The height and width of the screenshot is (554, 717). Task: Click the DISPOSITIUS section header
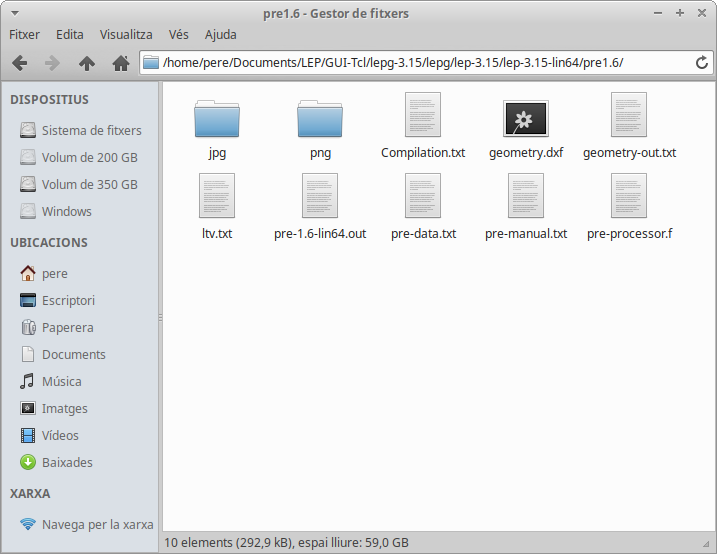pyautogui.click(x=49, y=100)
